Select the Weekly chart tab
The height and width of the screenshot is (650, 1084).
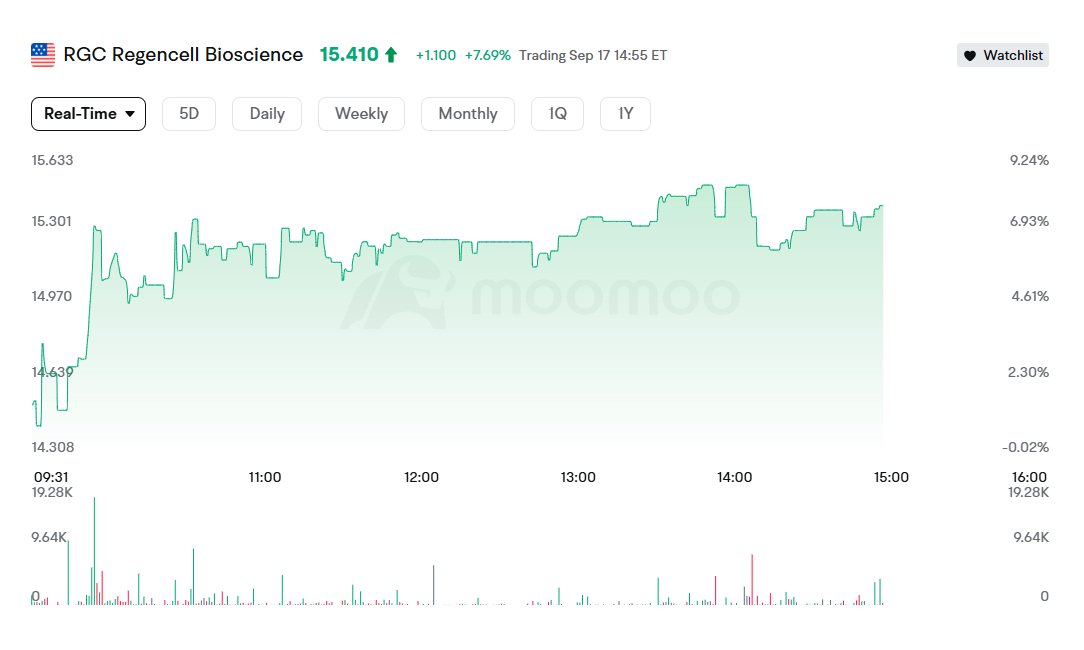pyautogui.click(x=361, y=114)
